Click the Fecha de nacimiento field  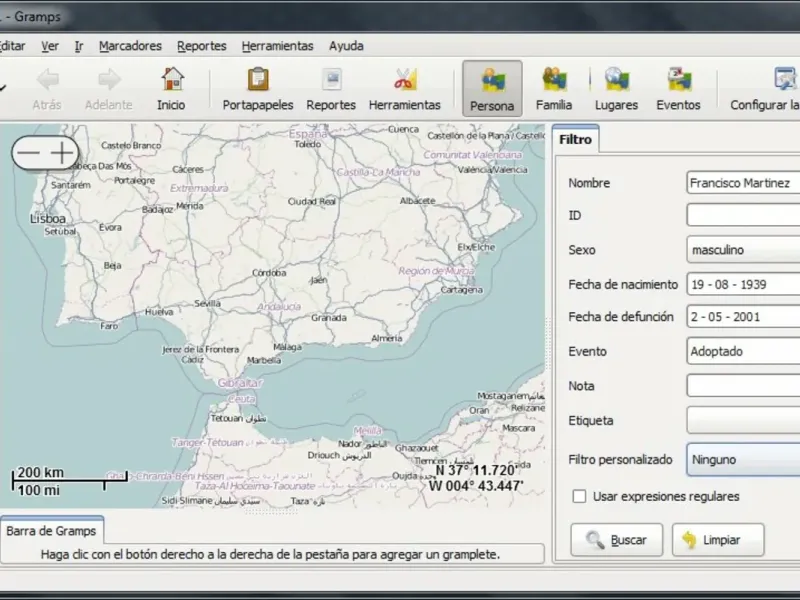(744, 284)
